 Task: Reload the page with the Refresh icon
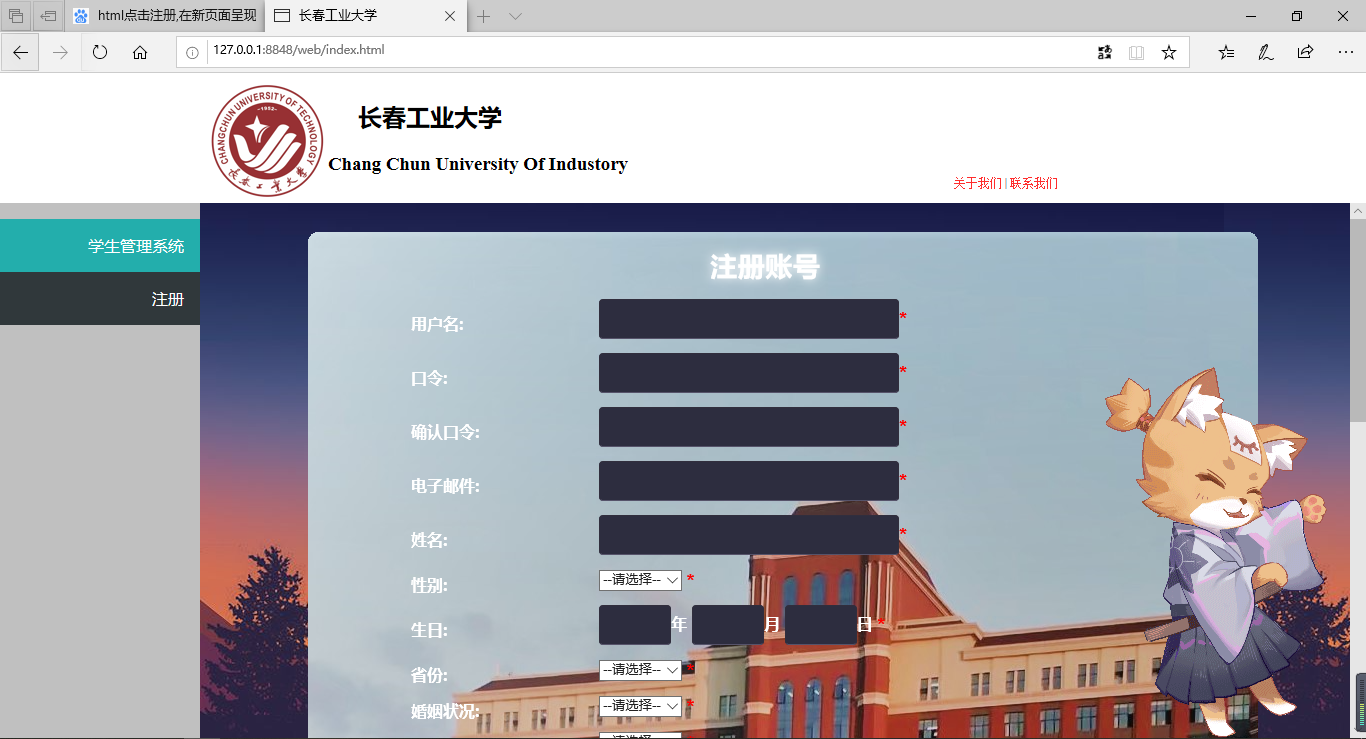(100, 52)
